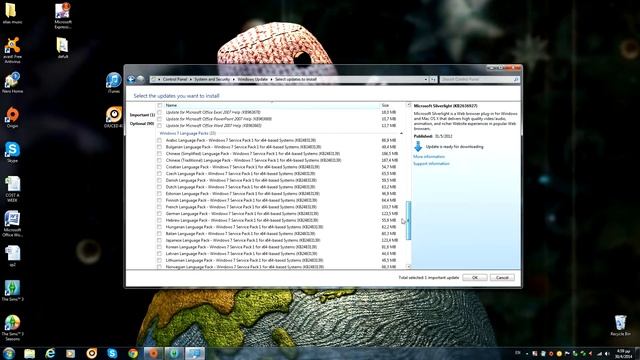Screen dimensions: 640x360
Task: Click the Cancel button
Action: coord(502,278)
